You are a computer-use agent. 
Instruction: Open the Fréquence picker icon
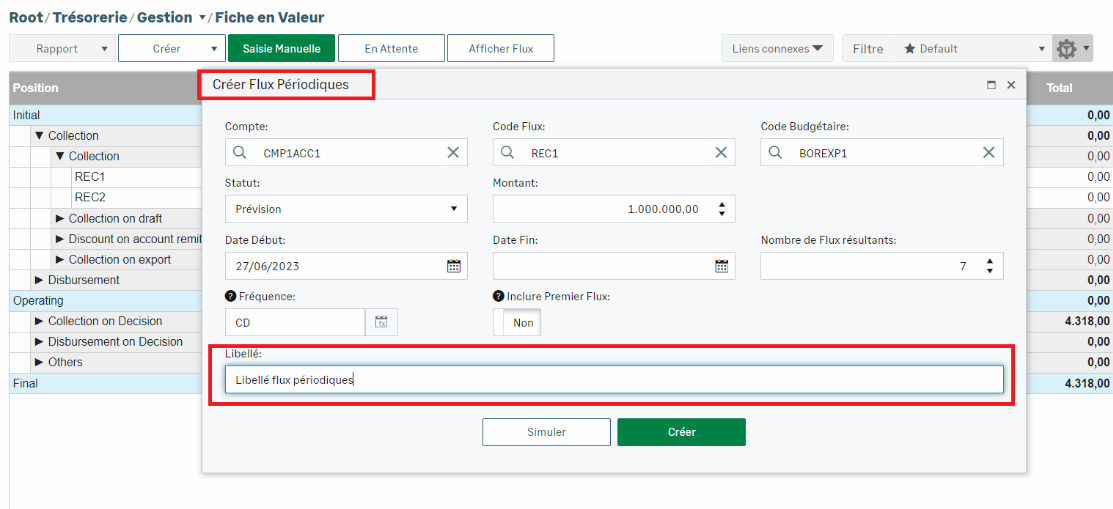click(x=381, y=322)
